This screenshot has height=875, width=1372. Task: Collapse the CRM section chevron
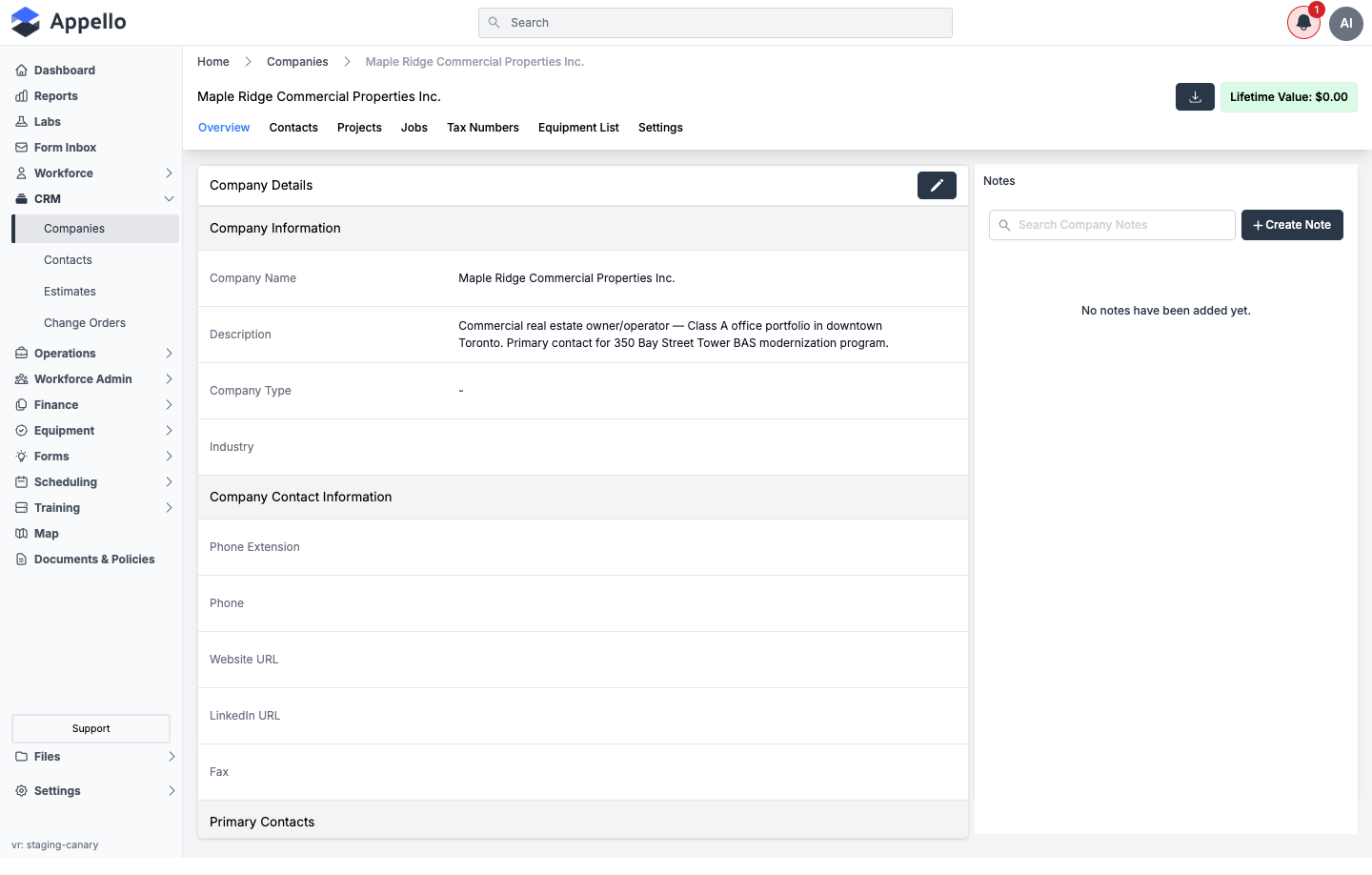(x=169, y=199)
